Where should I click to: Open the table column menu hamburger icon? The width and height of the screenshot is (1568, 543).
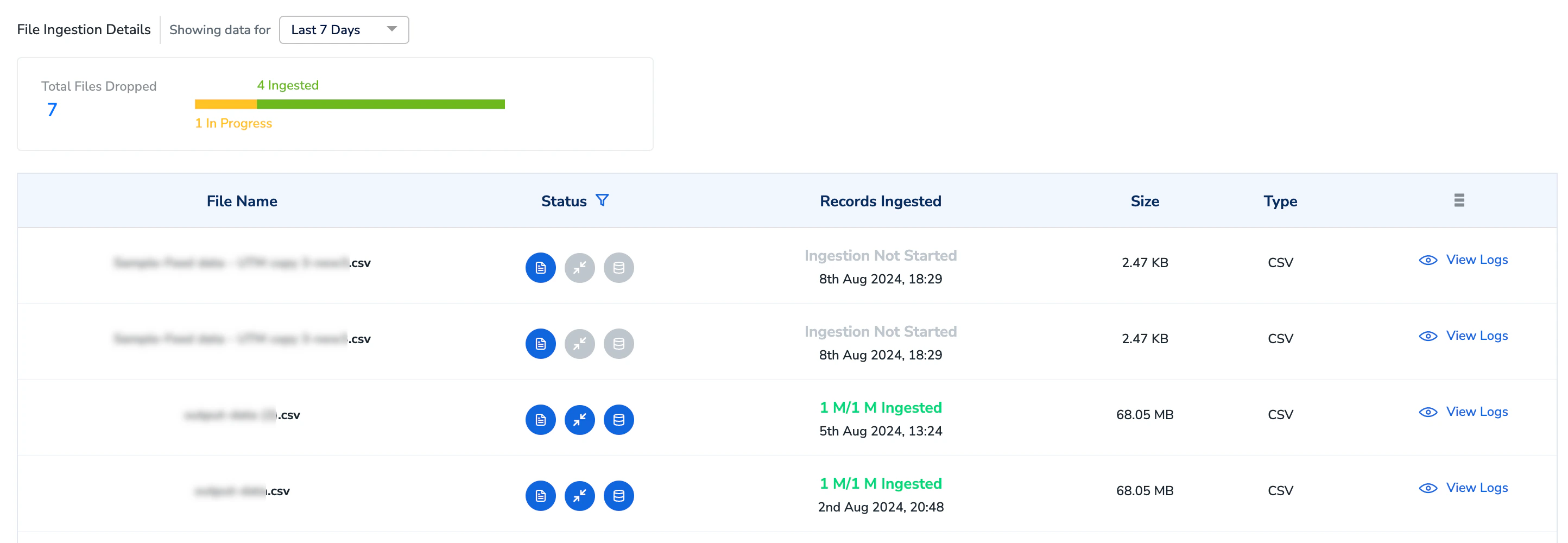1459,200
